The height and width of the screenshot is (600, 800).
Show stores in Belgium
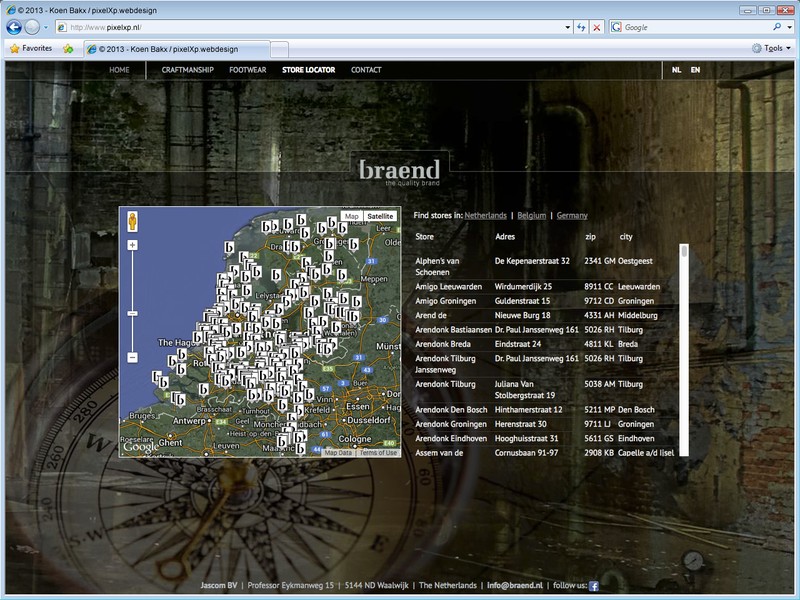click(530, 214)
